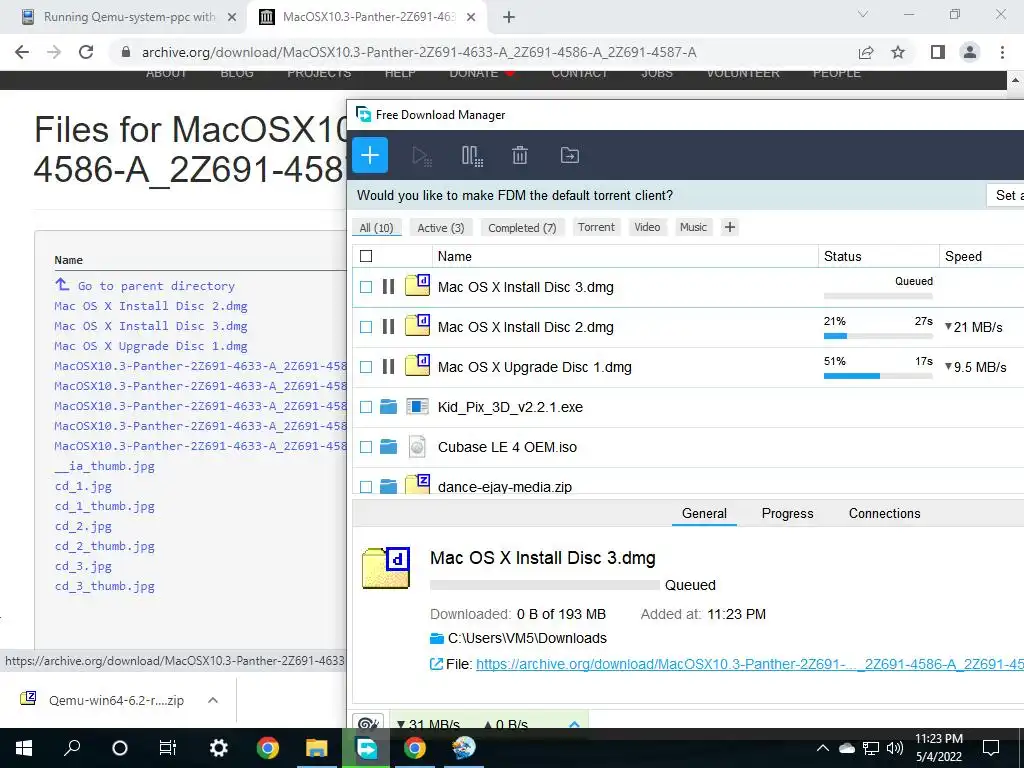Select the All (10) filter tab

click(x=377, y=227)
